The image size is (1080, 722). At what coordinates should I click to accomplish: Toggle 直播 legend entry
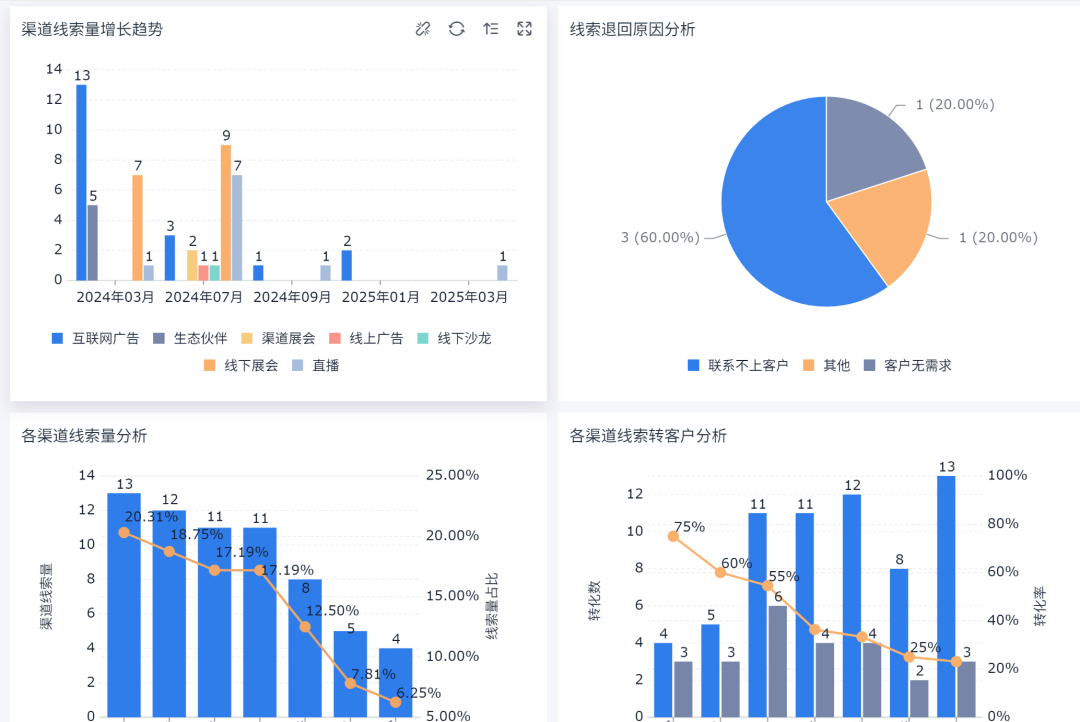(316, 365)
